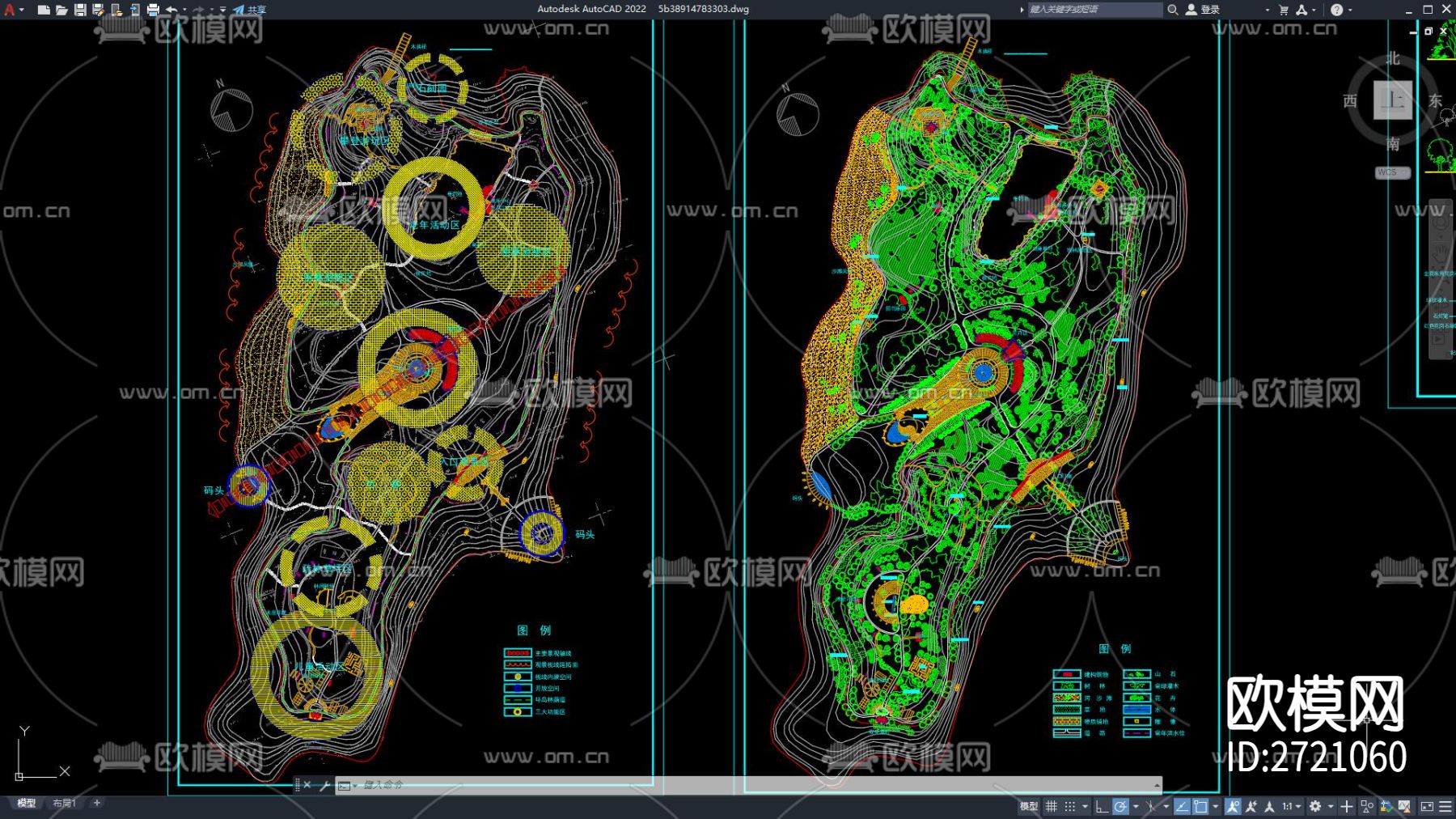1456x819 pixels.
Task: Click the search magnifier icon
Action: click(1172, 10)
